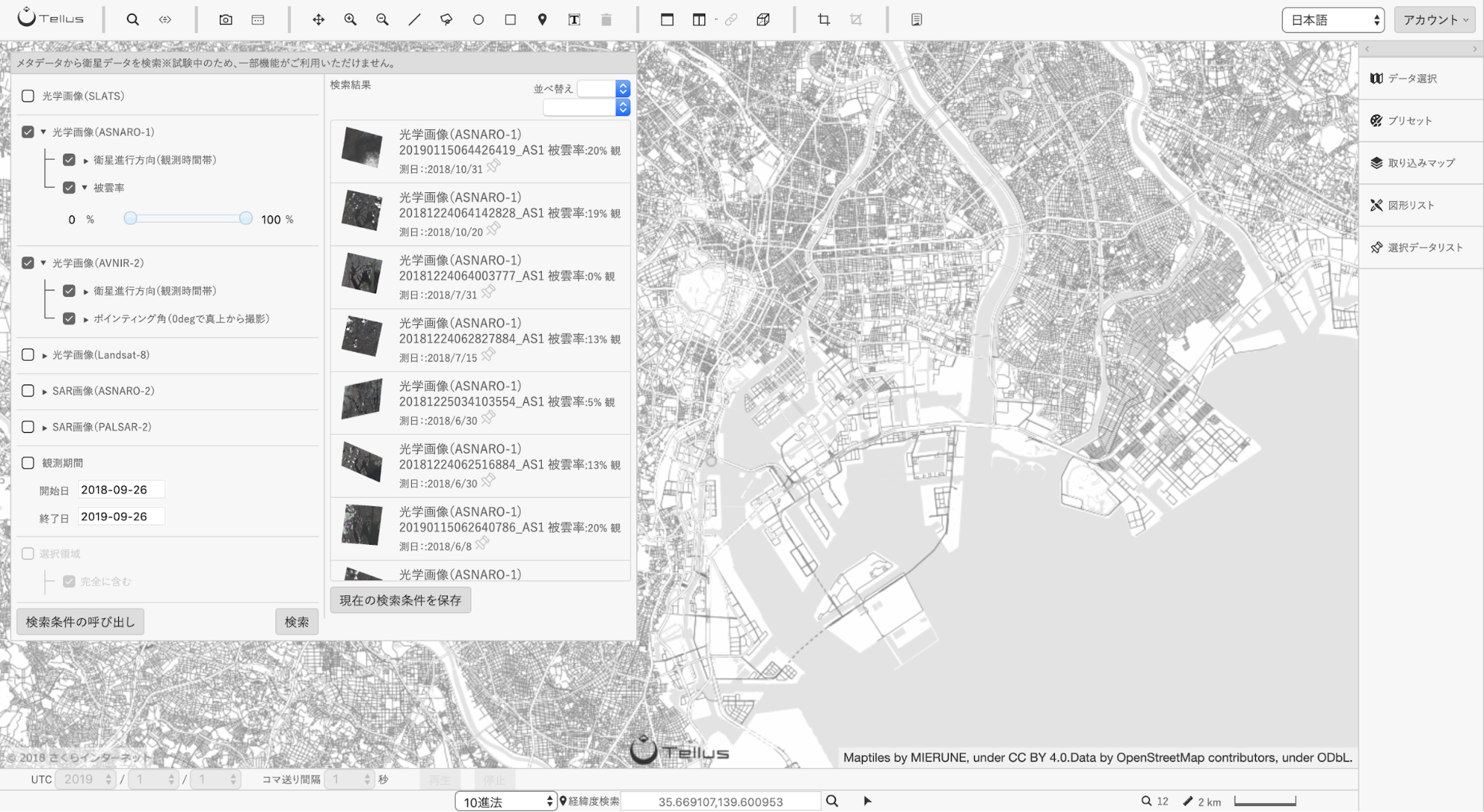Open 取り込みマップ sidebar item
1484x812 pixels.
click(x=1421, y=163)
